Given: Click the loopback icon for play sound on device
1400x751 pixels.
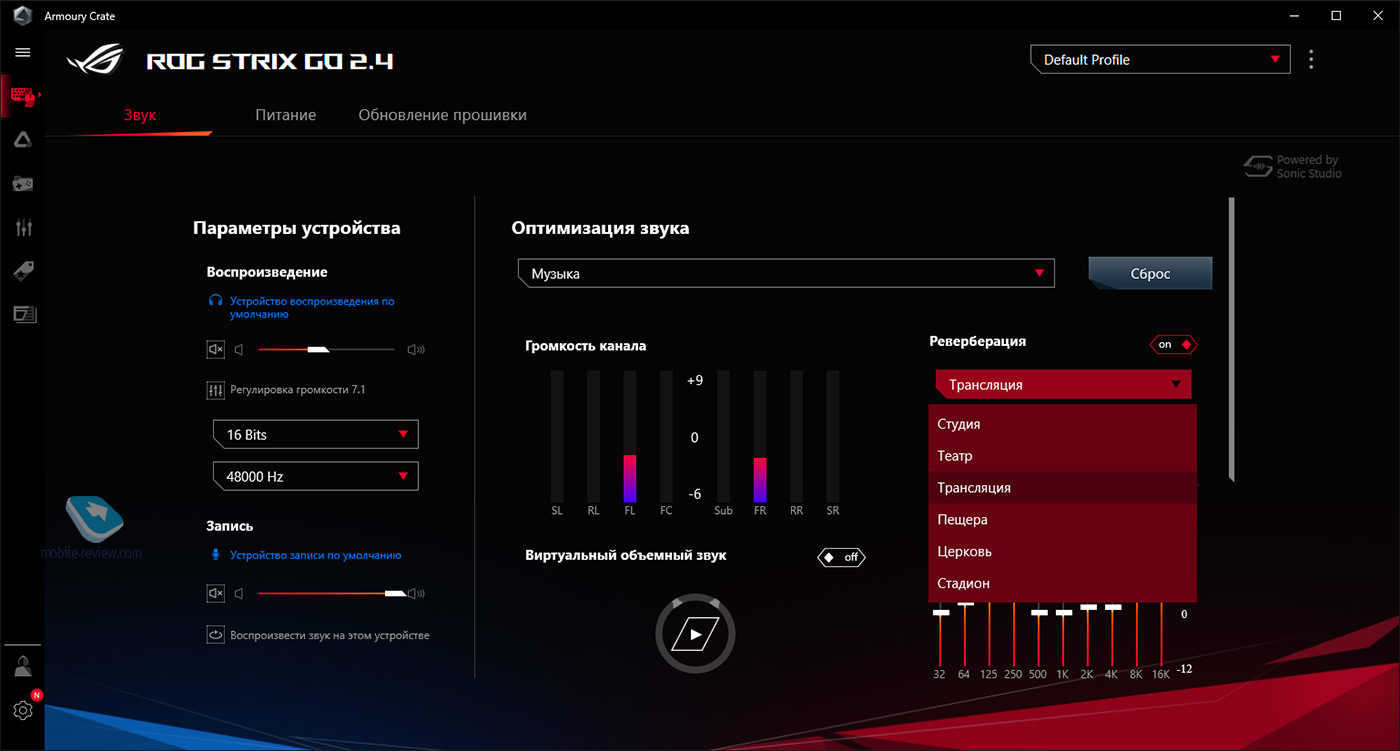Looking at the screenshot, I should click(x=216, y=634).
